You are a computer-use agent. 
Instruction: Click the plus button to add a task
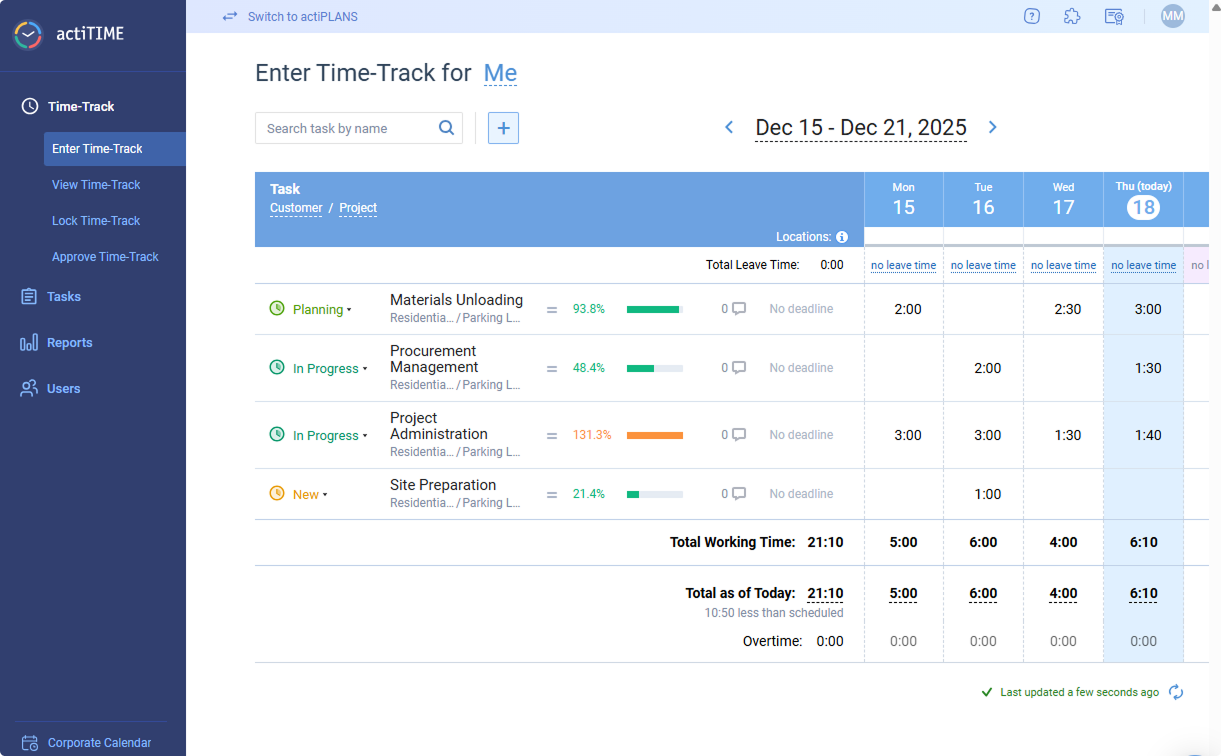click(503, 128)
